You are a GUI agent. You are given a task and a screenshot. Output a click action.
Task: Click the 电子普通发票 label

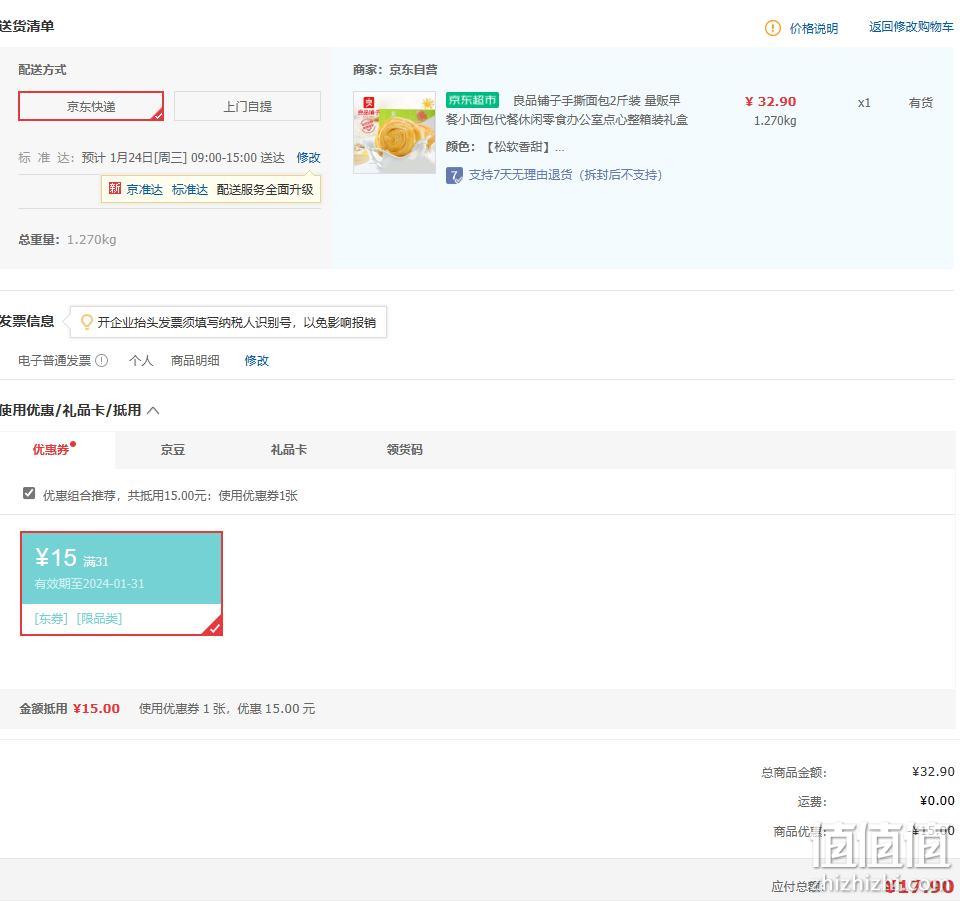54,361
